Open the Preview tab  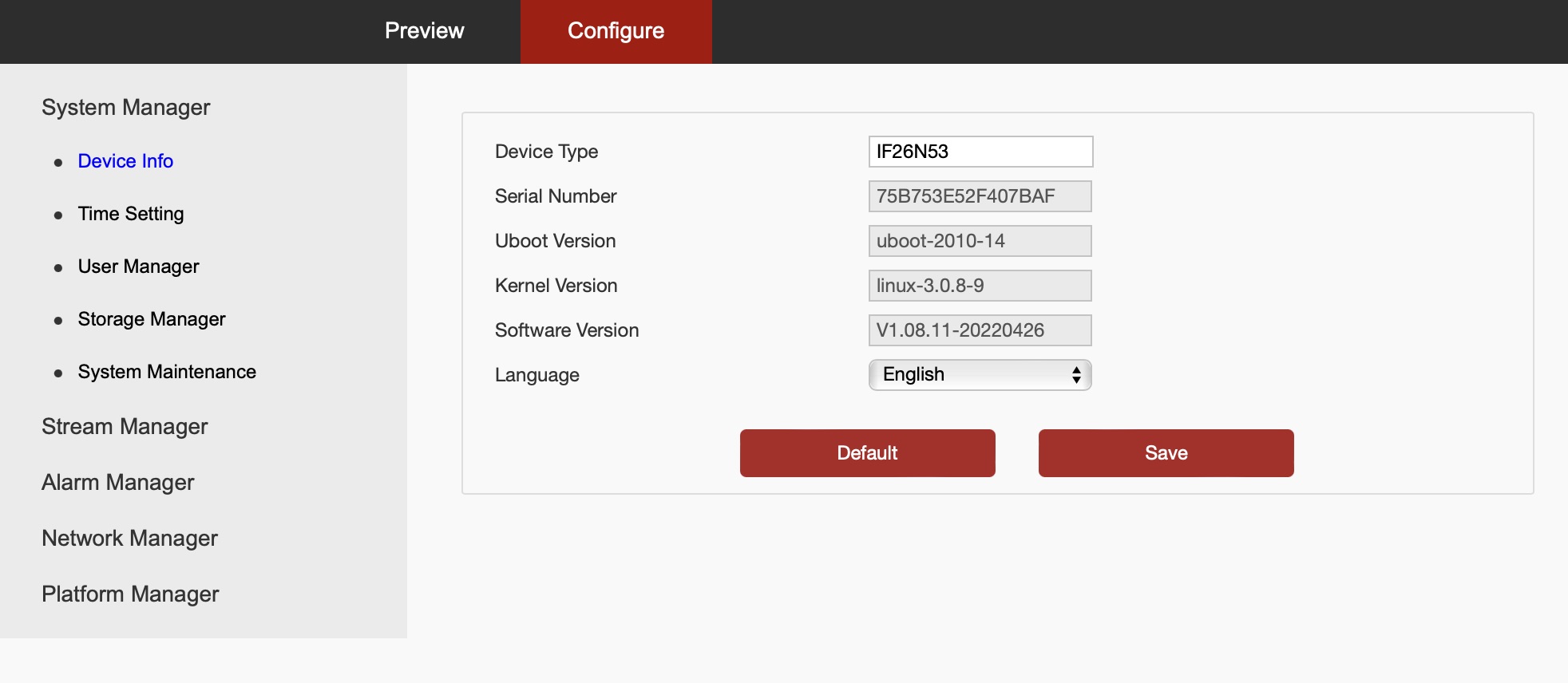click(x=424, y=31)
